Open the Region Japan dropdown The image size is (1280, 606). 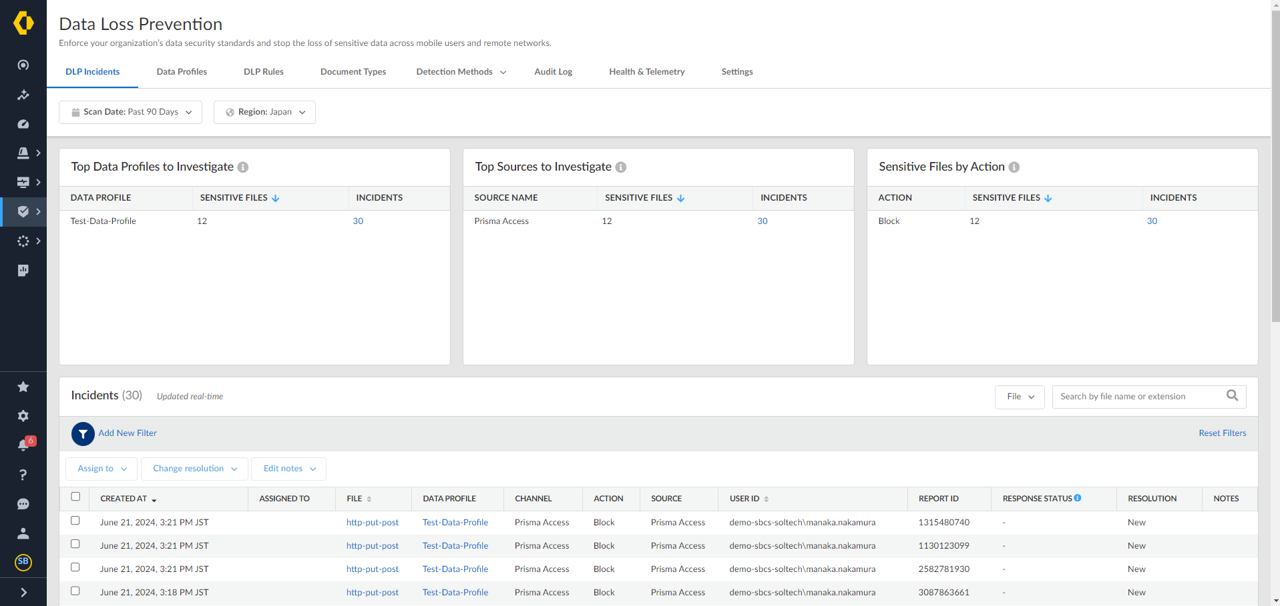[264, 112]
